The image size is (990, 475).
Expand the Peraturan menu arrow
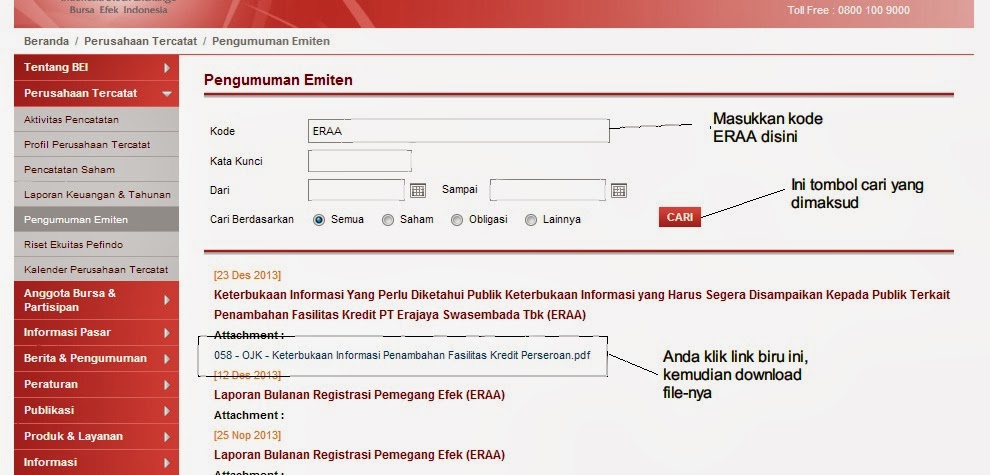click(x=167, y=384)
